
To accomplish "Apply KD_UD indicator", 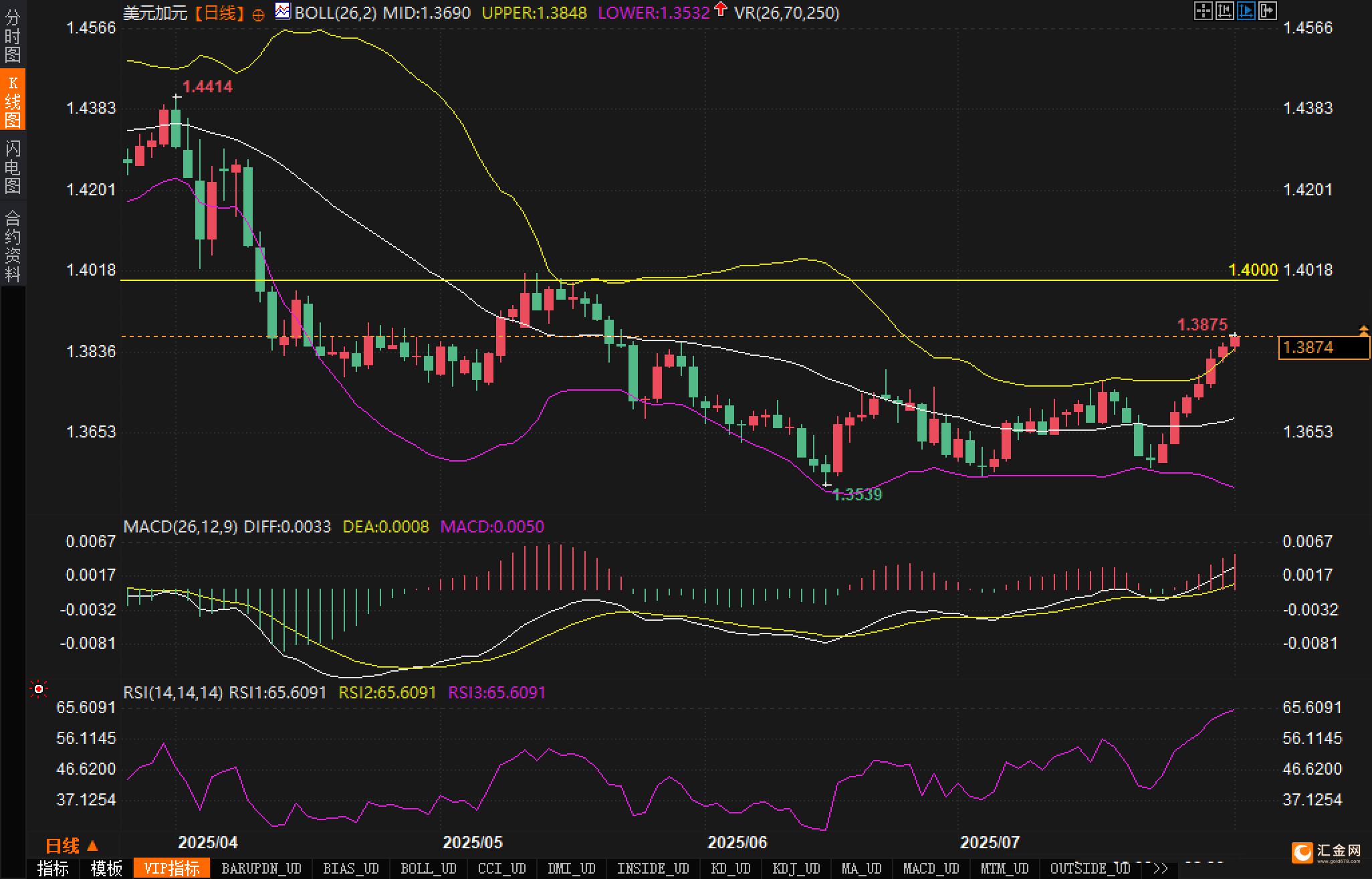I will click(x=732, y=868).
